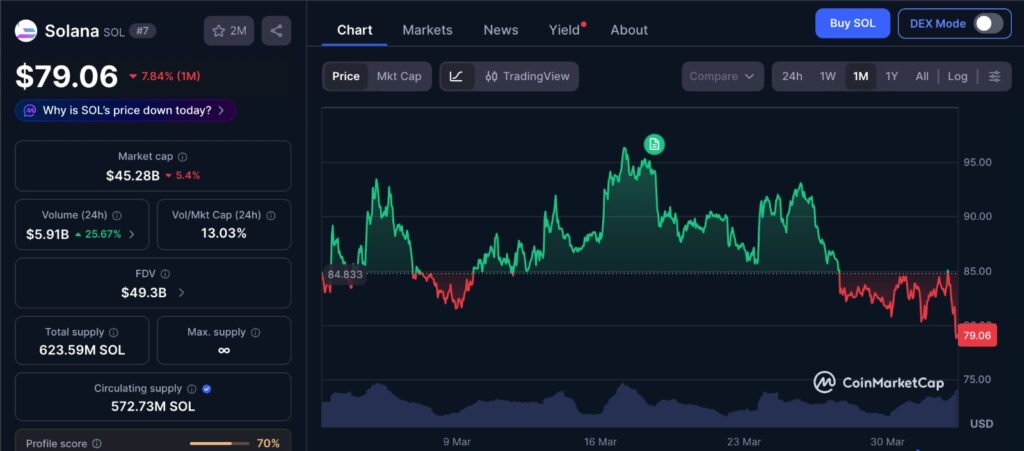Open the Compare dropdown
The height and width of the screenshot is (451, 1024).
(722, 76)
